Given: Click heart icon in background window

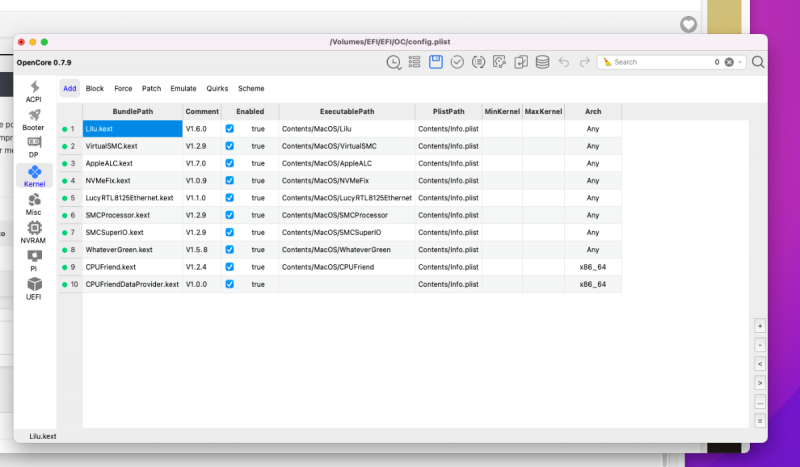Looking at the screenshot, I should pyautogui.click(x=688, y=24).
